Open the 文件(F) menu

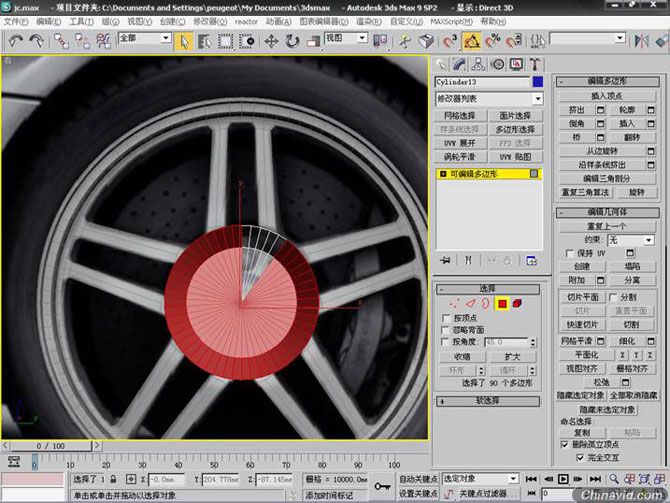coord(15,21)
